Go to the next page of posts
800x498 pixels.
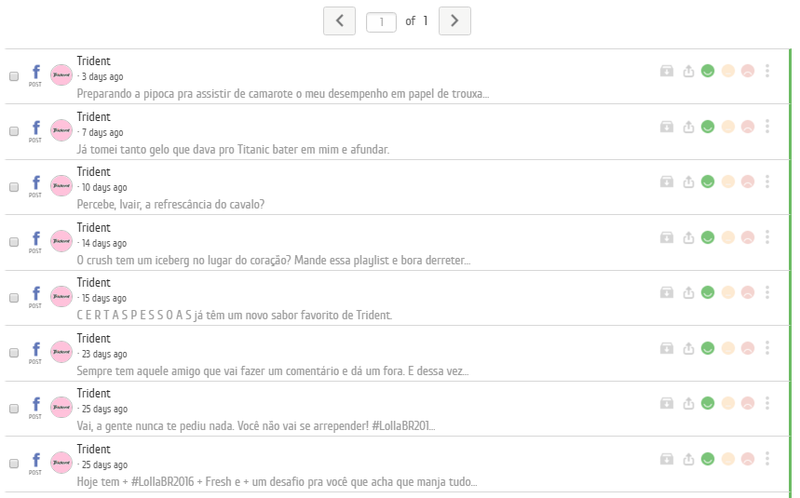coord(455,20)
